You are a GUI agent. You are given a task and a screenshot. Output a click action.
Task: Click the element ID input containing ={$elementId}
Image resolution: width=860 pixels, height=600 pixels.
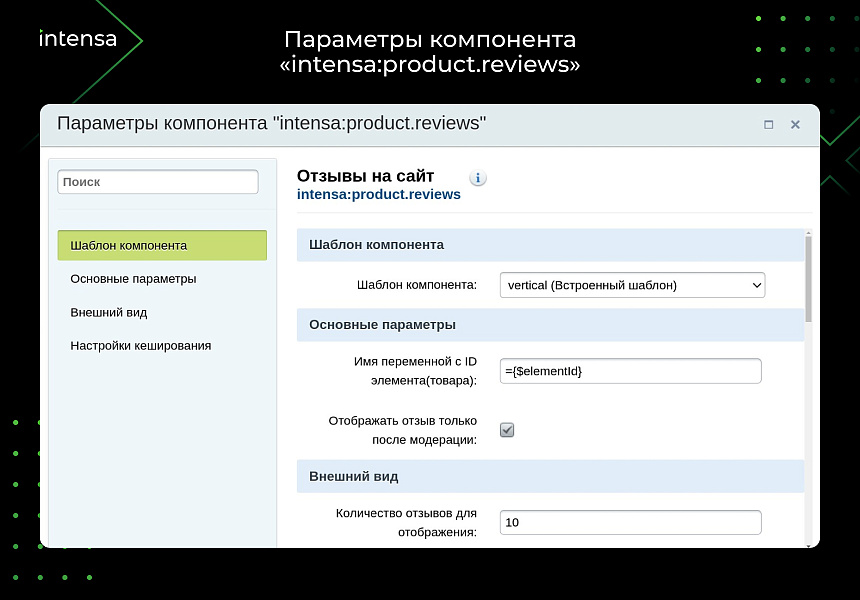630,370
